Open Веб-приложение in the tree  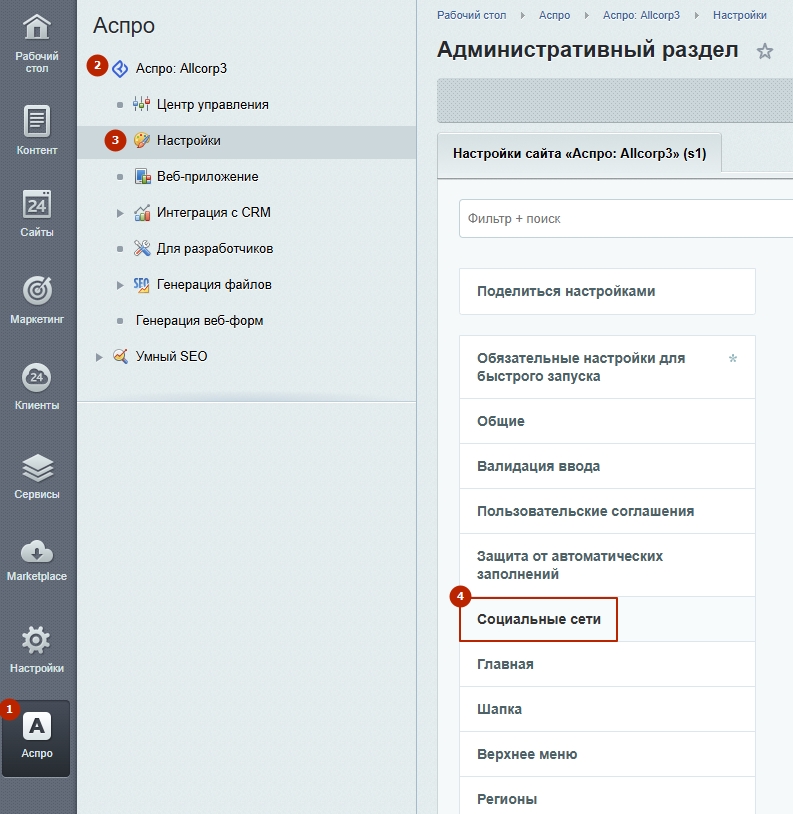[207, 176]
